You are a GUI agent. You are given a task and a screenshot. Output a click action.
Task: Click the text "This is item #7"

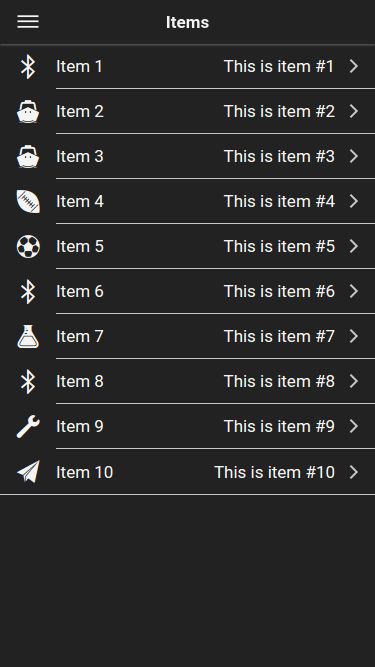point(279,336)
